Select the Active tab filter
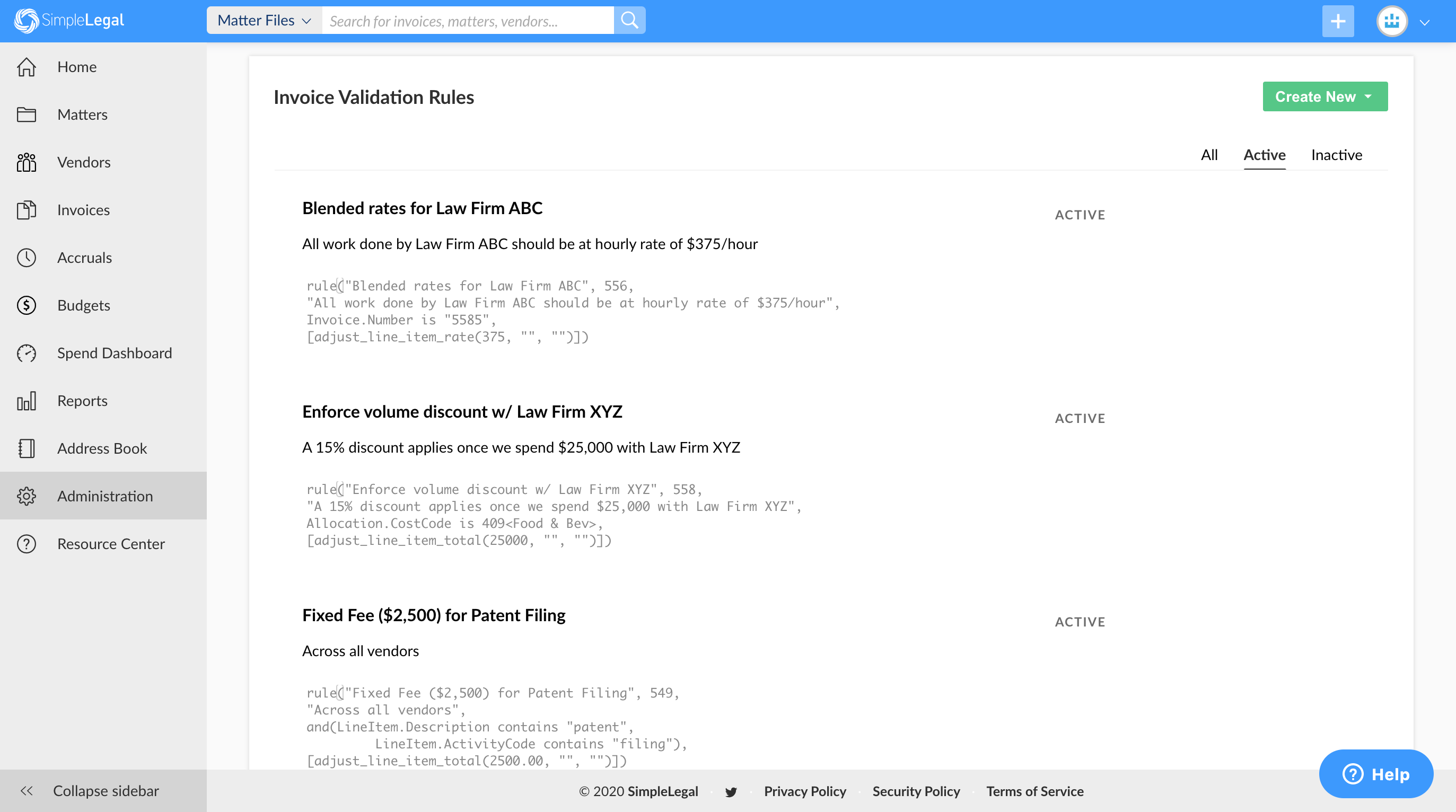The height and width of the screenshot is (812, 1456). (x=1264, y=154)
